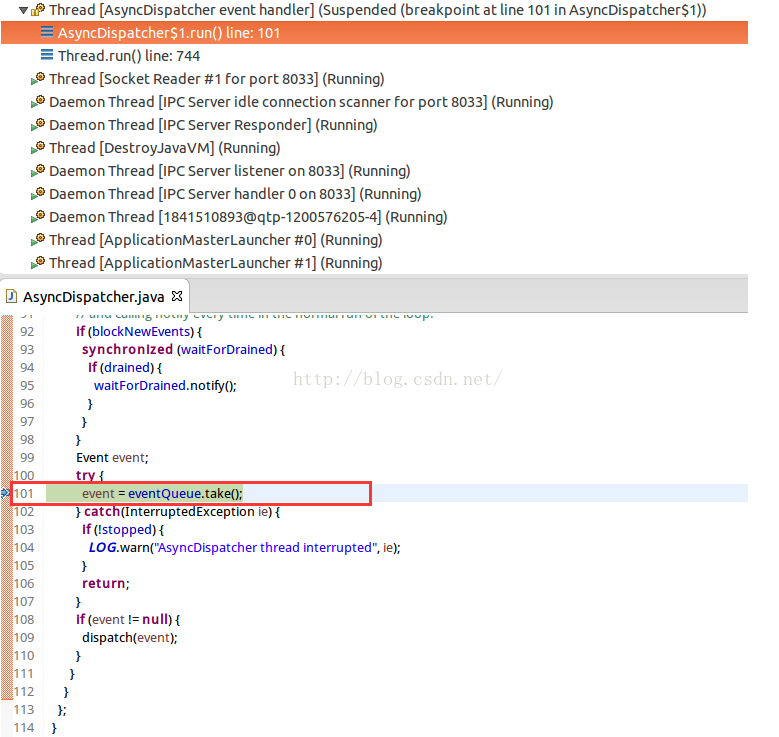779x737 pixels.
Task: Click thread icon for IPC Server idle connection scanner
Action: (x=38, y=101)
